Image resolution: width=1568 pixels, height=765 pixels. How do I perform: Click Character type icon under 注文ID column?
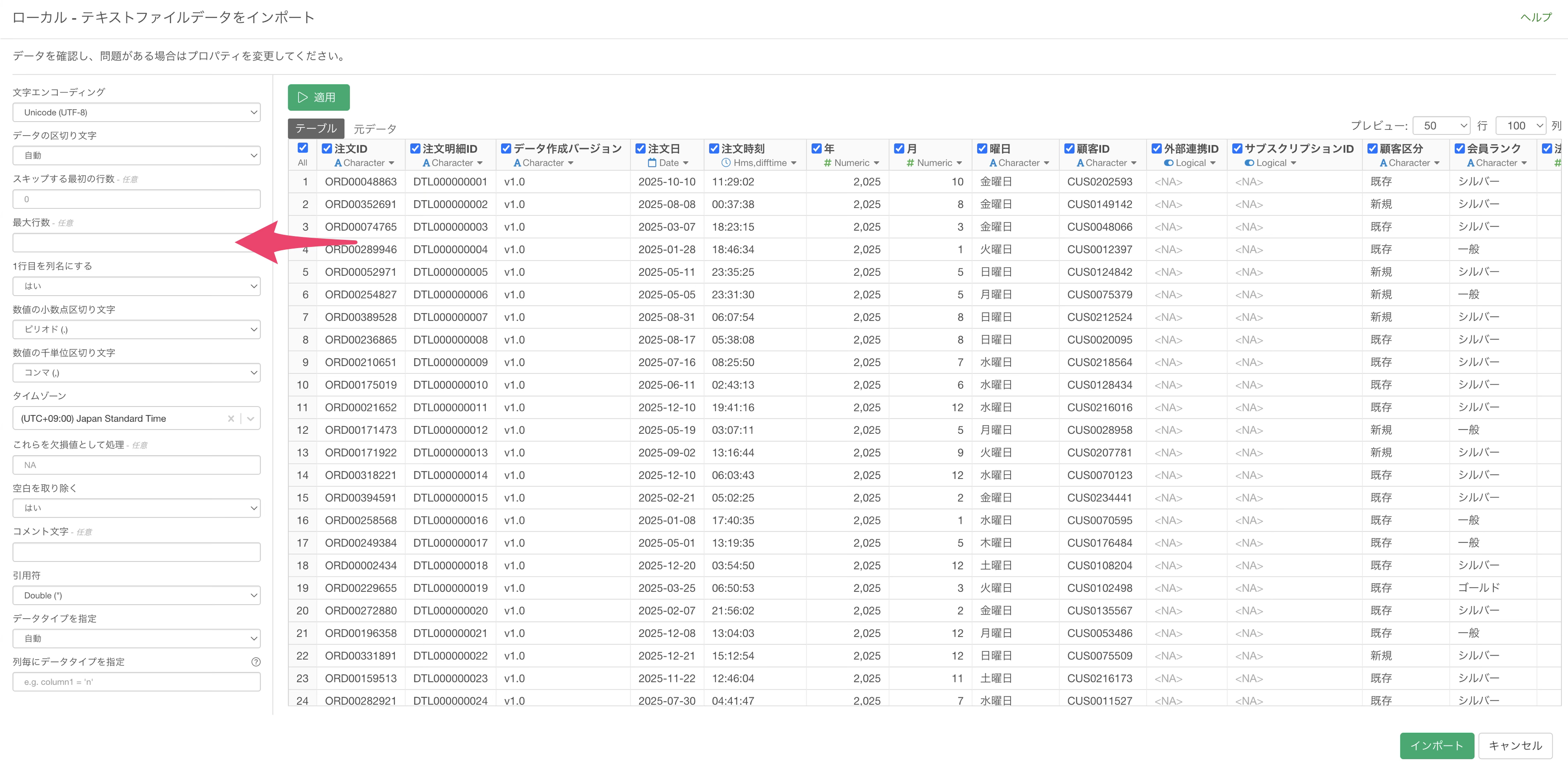[338, 163]
